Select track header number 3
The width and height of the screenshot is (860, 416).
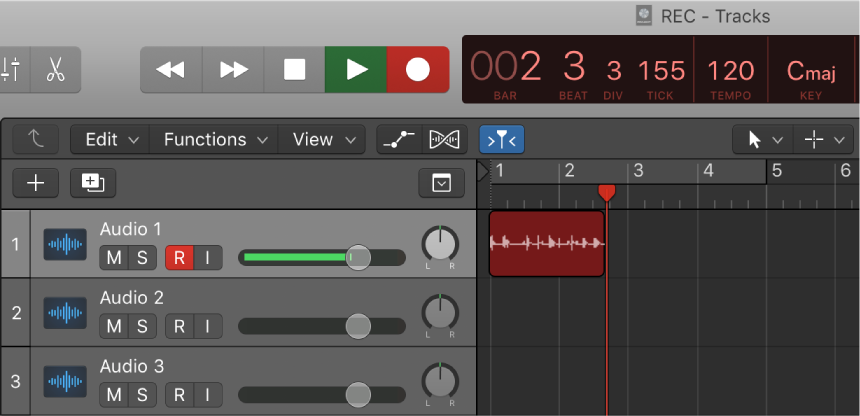(x=15, y=381)
